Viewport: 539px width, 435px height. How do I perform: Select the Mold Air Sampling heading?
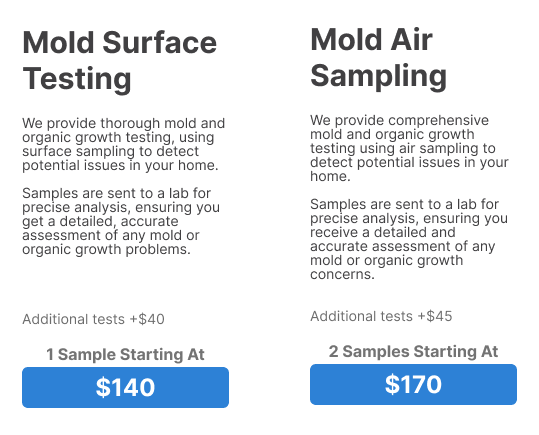point(378,57)
